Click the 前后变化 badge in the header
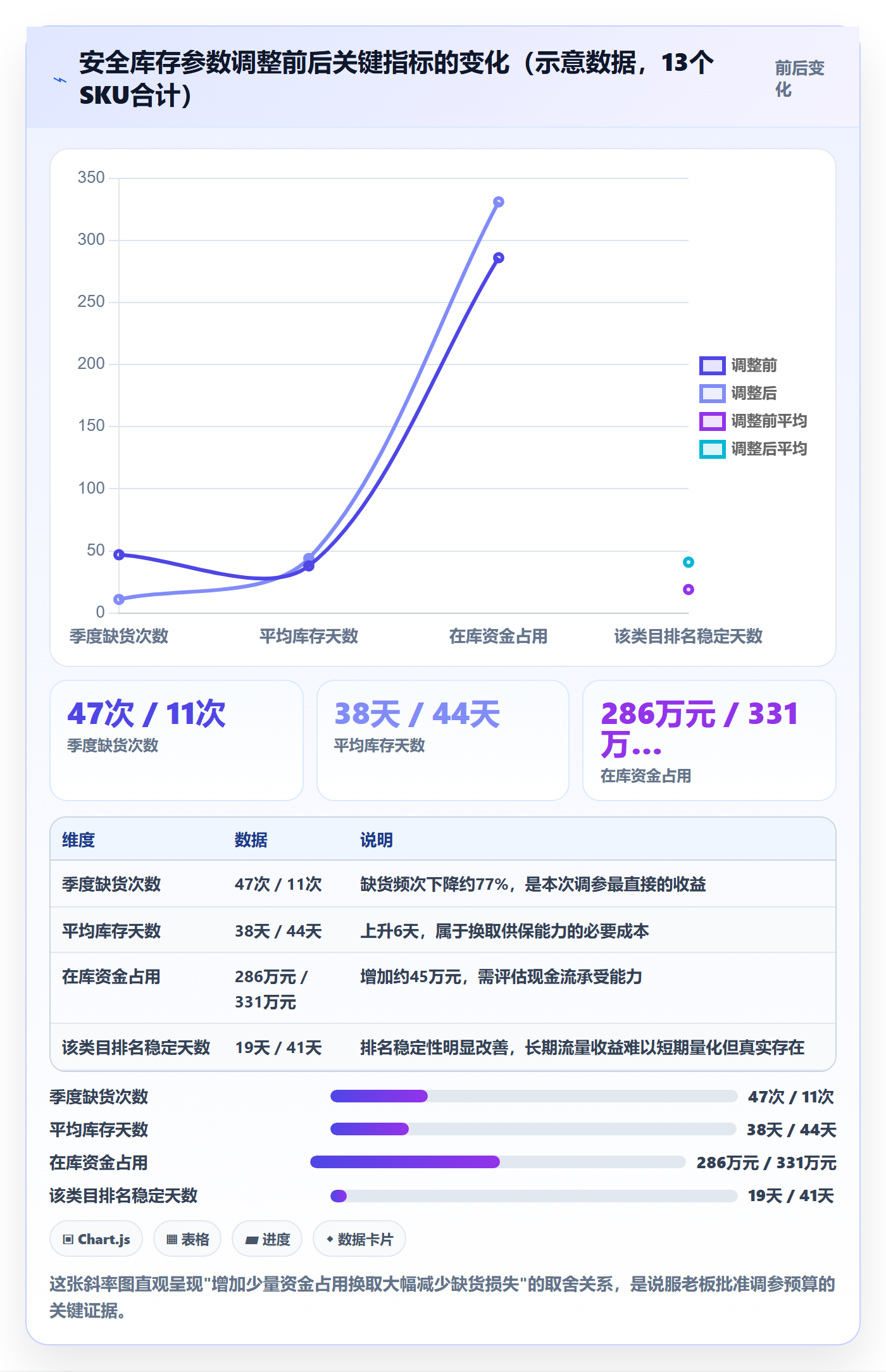Image resolution: width=886 pixels, height=1372 pixels. click(800, 78)
